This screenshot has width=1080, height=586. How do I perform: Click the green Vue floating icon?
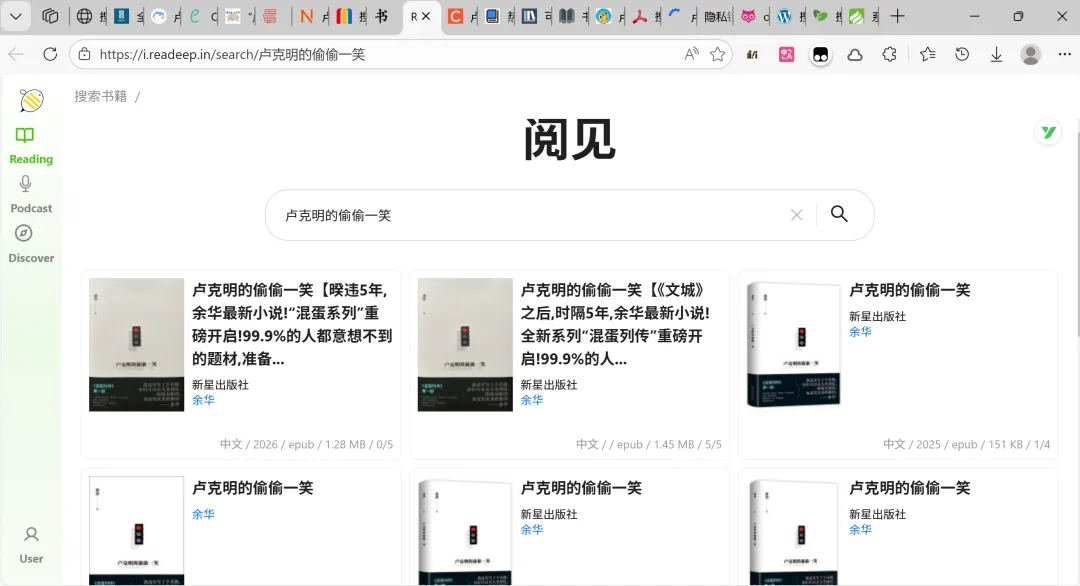1048,132
